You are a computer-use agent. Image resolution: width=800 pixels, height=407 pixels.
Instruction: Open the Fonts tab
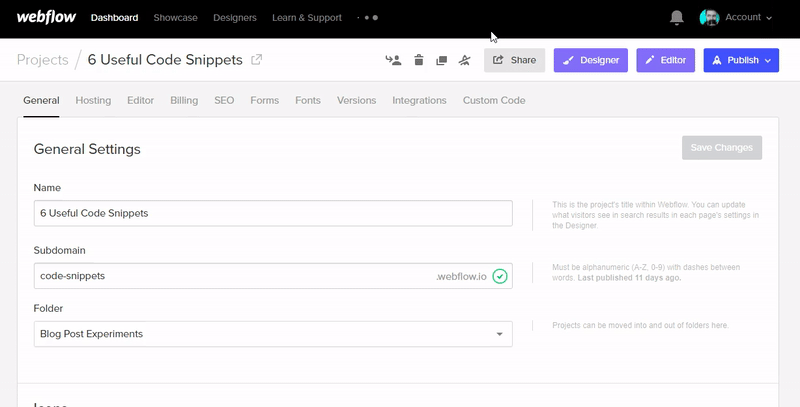308,100
